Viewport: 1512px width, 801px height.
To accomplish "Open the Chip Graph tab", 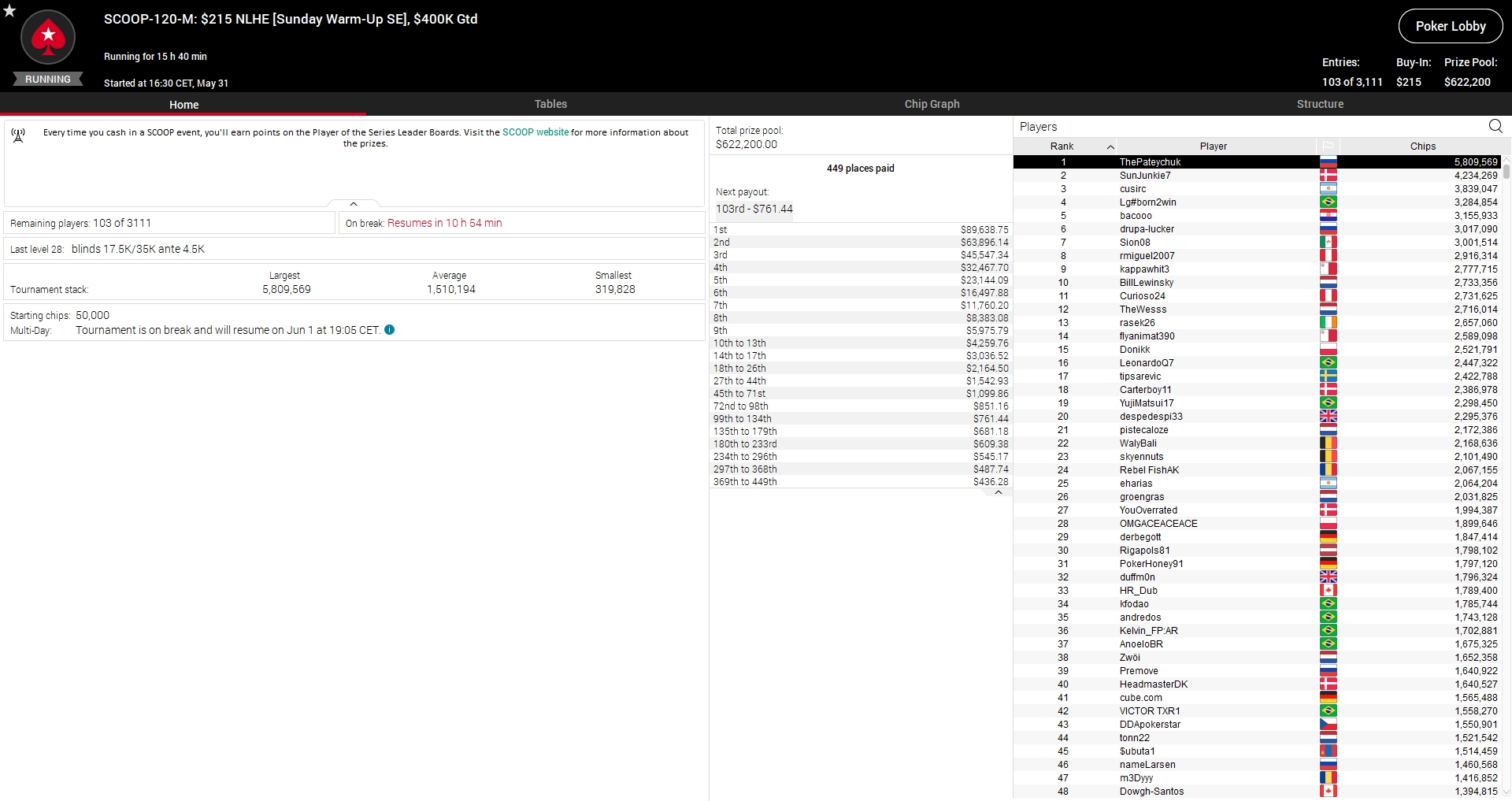I will [x=932, y=104].
